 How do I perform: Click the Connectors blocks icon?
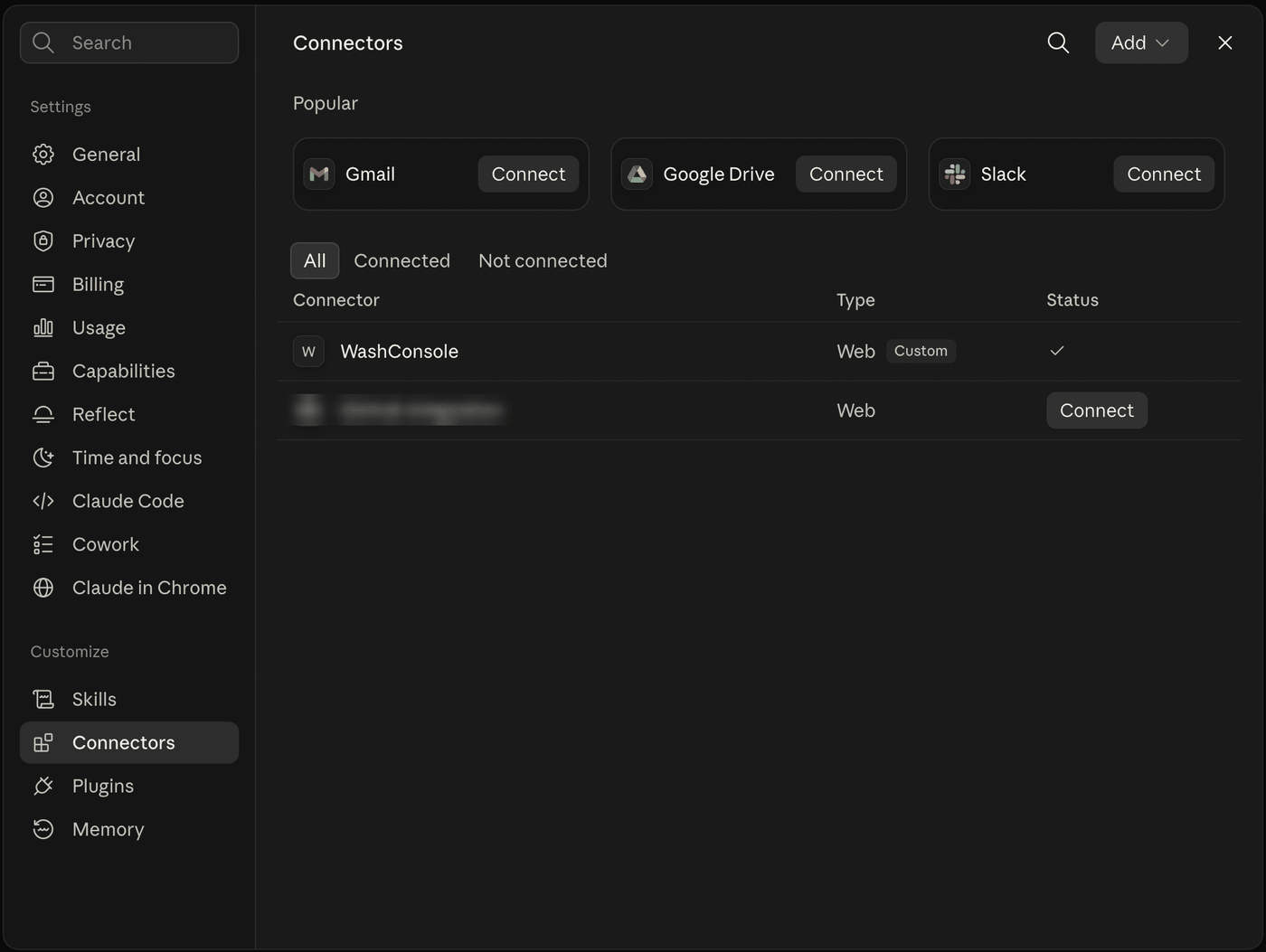(x=43, y=743)
